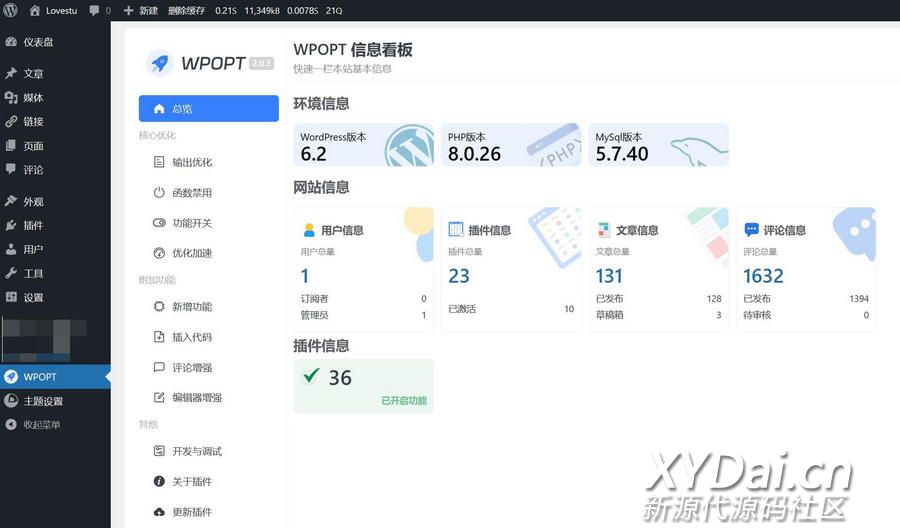The width and height of the screenshot is (900, 528).
Task: Click the WordPress logo in admin bar
Action: (x=10, y=10)
